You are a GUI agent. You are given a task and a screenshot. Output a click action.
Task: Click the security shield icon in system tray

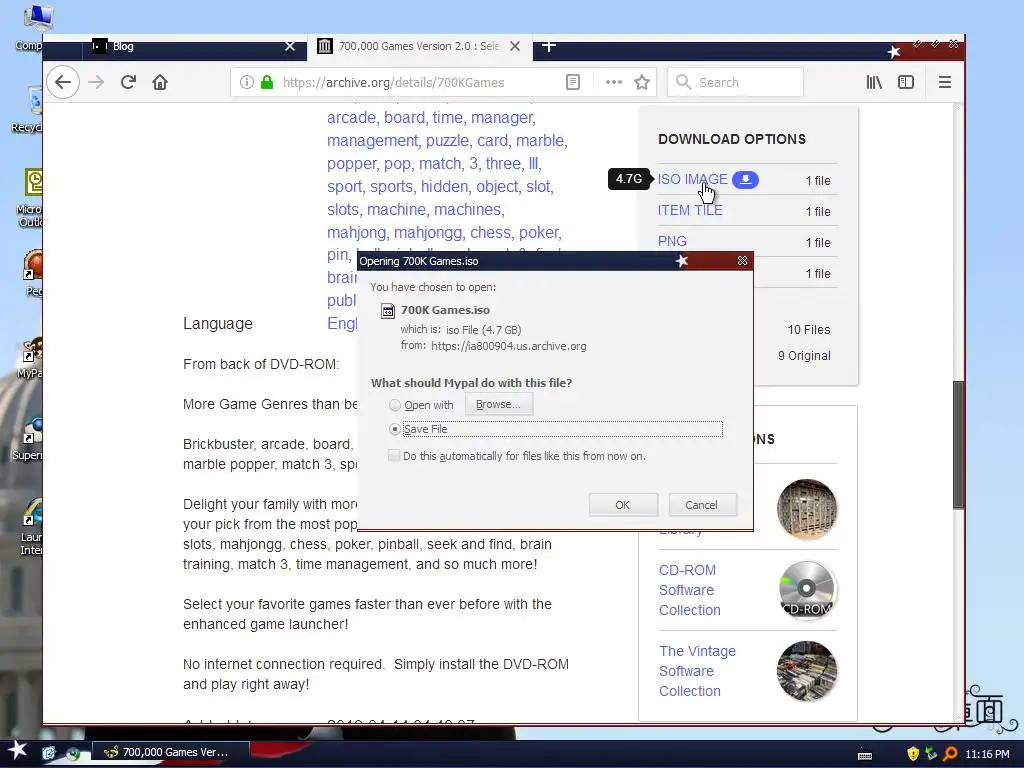click(913, 754)
